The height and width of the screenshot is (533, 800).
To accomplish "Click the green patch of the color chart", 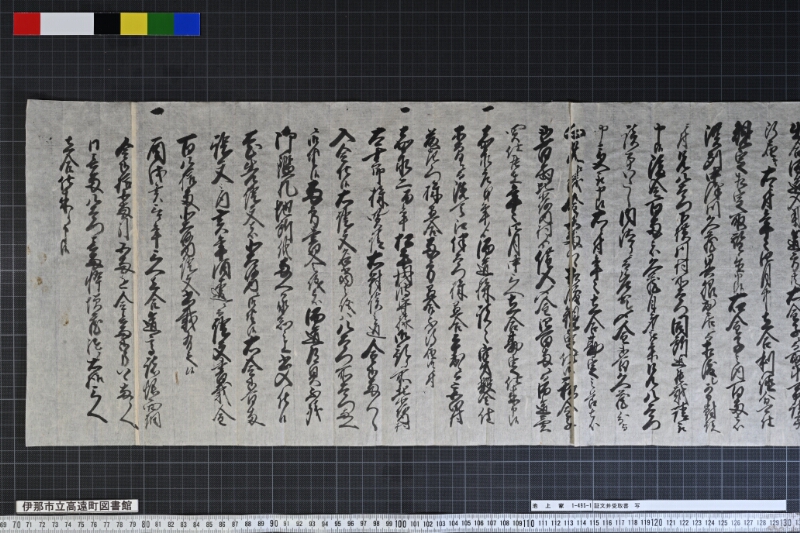I will (x=161, y=24).
